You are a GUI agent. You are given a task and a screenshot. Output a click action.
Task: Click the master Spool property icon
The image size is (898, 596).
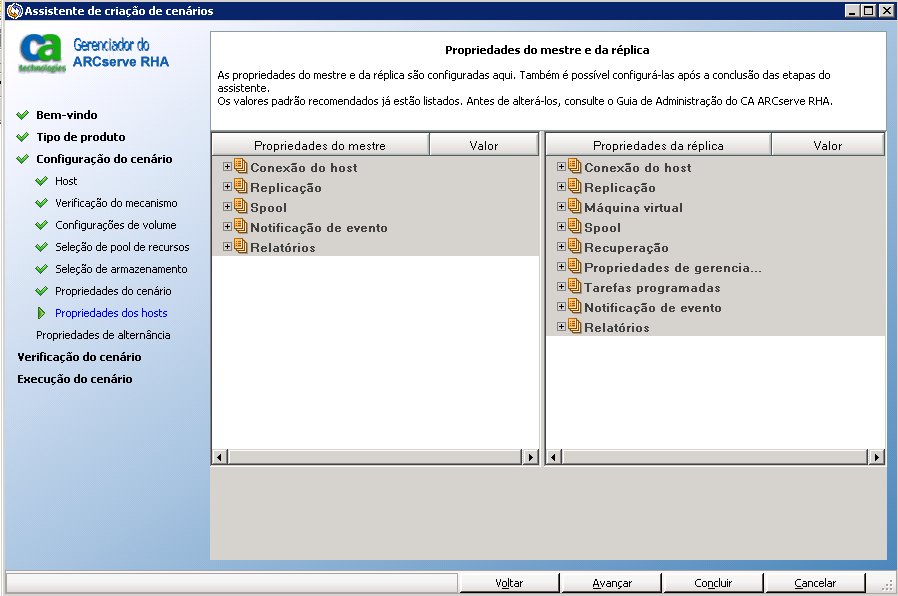coord(240,207)
